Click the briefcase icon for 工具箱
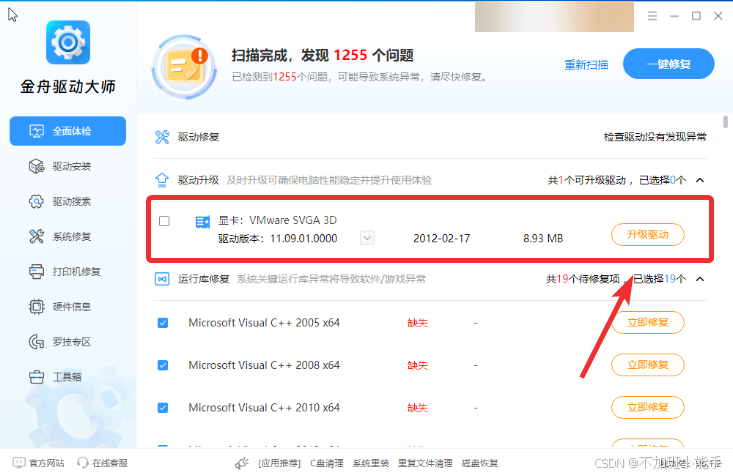The width and height of the screenshot is (733, 476). [36, 377]
